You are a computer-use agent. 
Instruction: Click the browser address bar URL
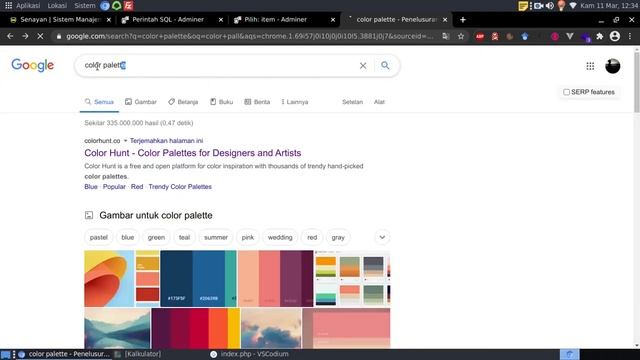[249, 36]
